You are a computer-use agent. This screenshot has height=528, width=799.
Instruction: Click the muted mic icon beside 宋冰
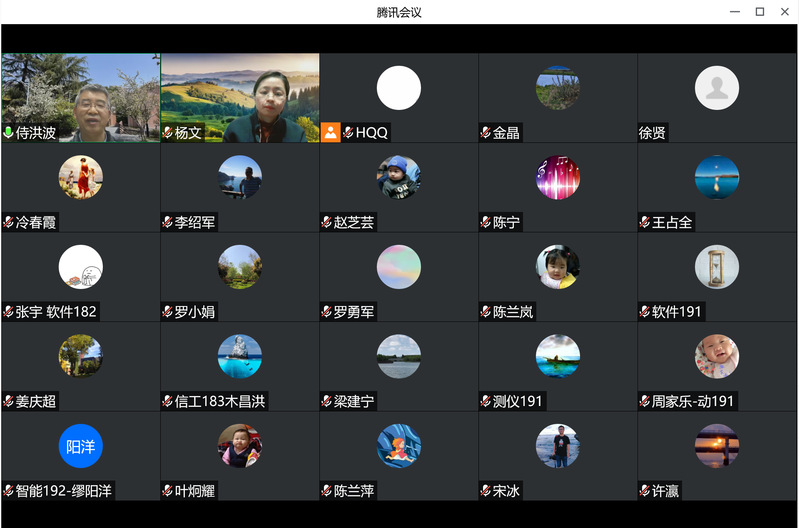486,491
